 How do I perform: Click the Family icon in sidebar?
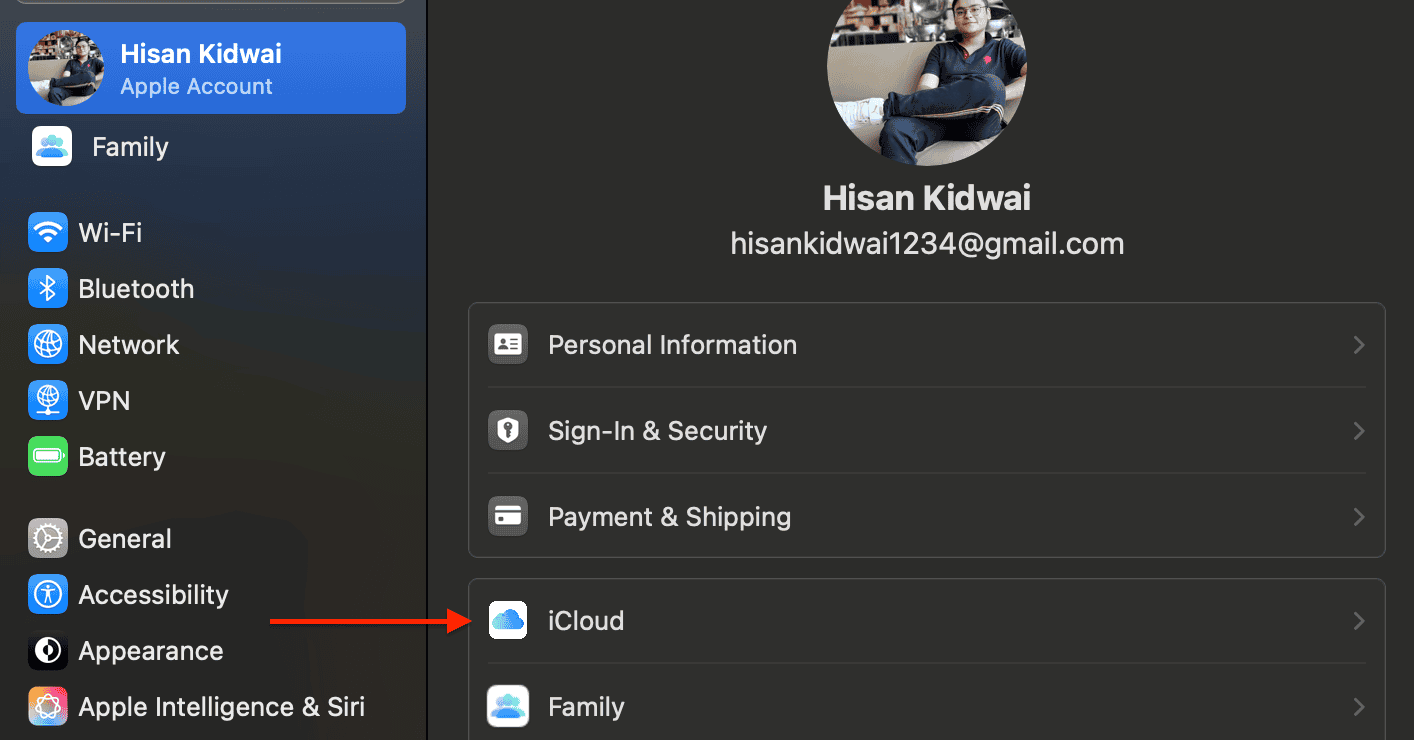(52, 147)
